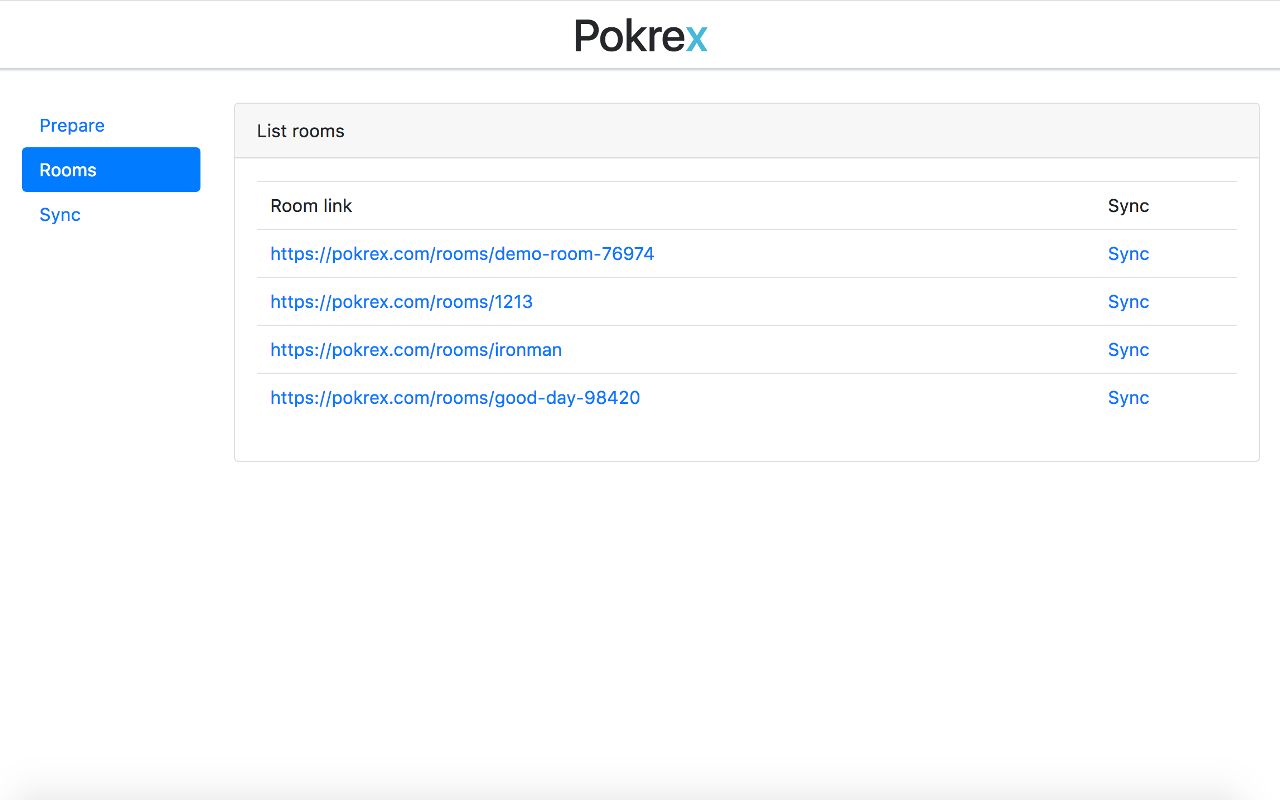
Task: Open the good-day-98420 room link
Action: 455,398
